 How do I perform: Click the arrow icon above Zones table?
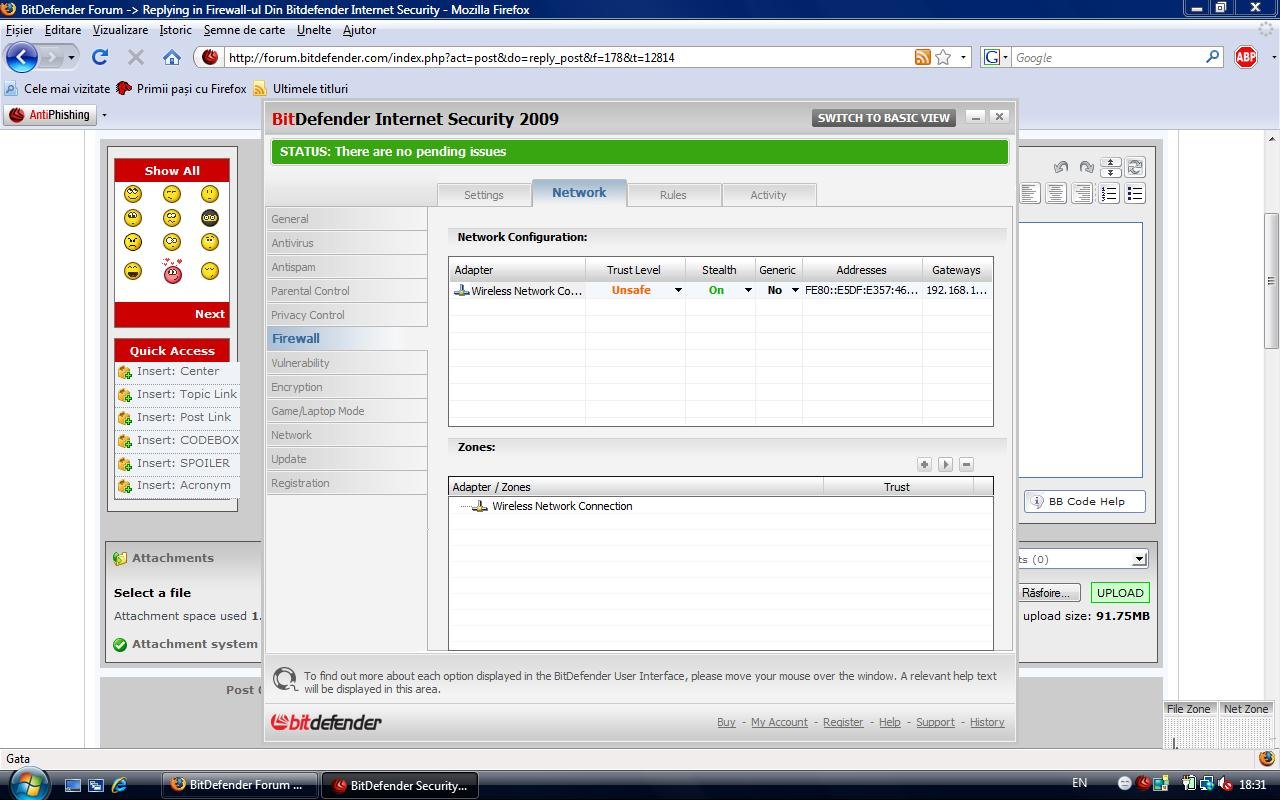coord(945,464)
